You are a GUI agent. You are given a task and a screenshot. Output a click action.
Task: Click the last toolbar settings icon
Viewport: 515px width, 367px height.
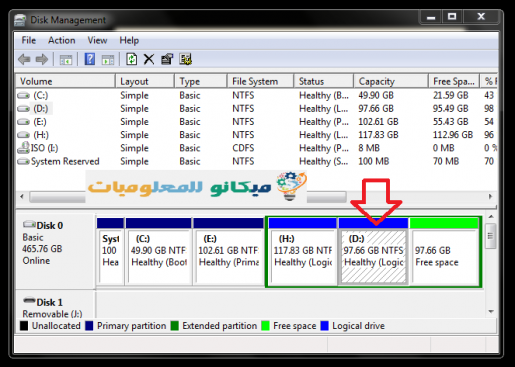186,59
